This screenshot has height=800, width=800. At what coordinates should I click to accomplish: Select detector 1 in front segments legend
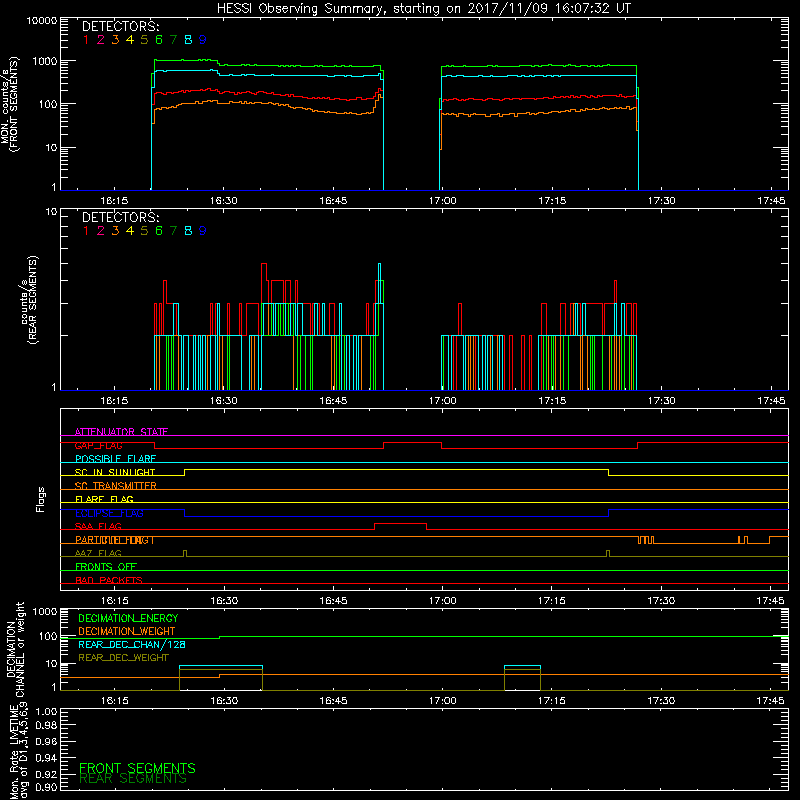(x=86, y=40)
